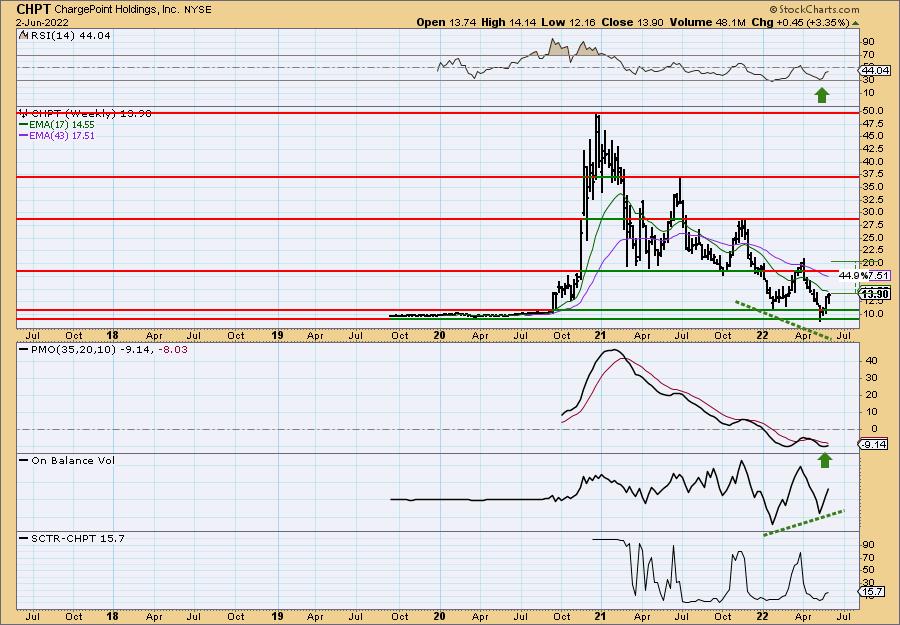Select the SCTR-CHPT 15.7 panel legend
The width and height of the screenshot is (900, 625).
tap(72, 538)
